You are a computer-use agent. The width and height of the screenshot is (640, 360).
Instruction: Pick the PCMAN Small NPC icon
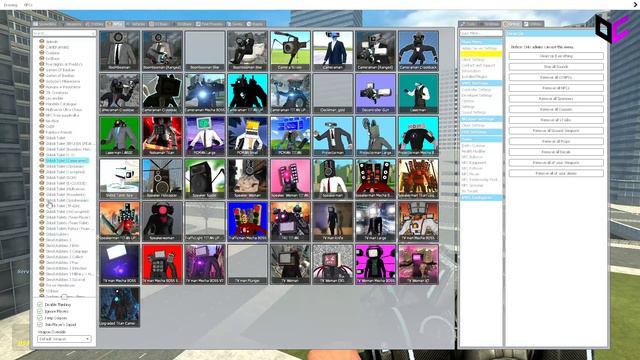click(x=247, y=136)
